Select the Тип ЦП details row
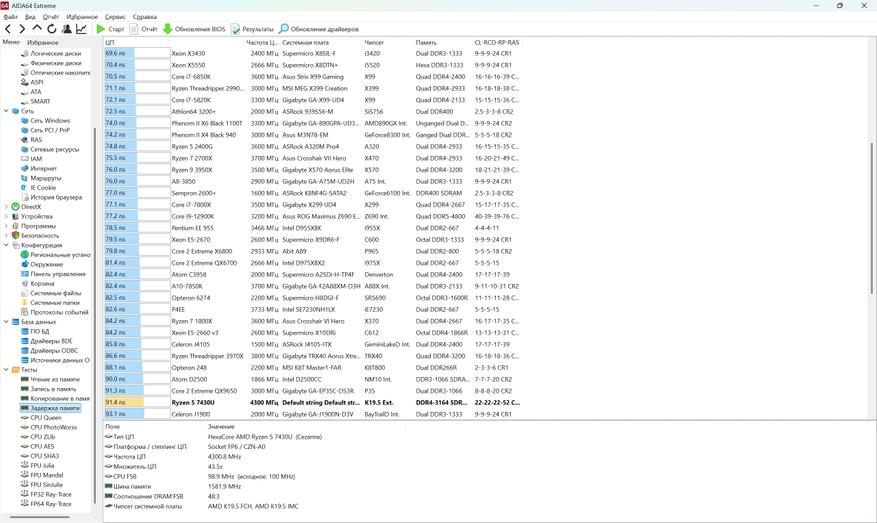 click(x=213, y=437)
